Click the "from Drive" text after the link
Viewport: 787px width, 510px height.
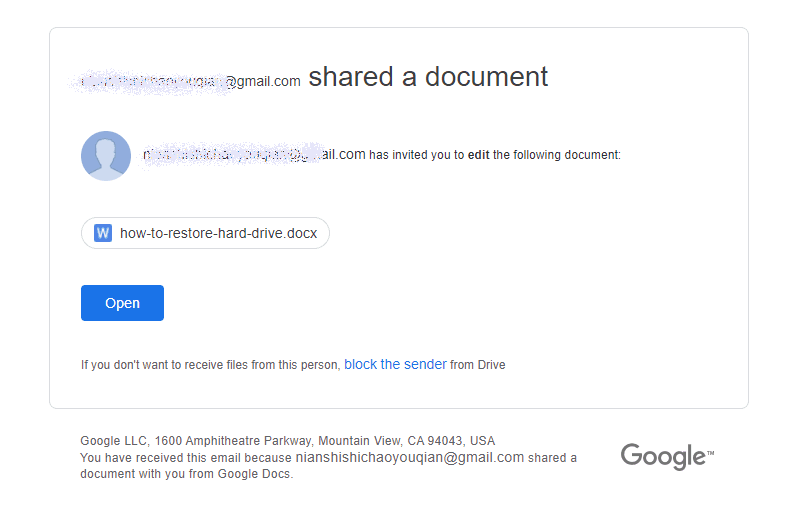tap(478, 366)
